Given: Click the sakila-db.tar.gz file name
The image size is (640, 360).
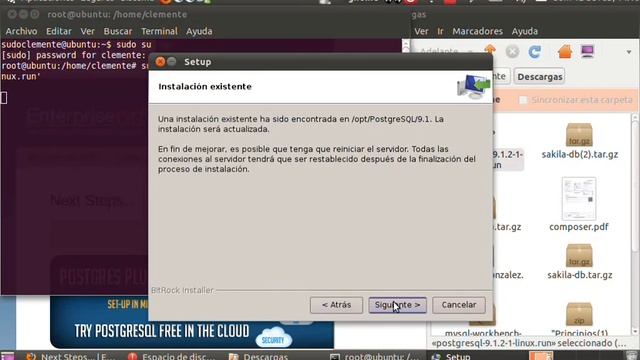Looking at the screenshot, I should 580,275.
